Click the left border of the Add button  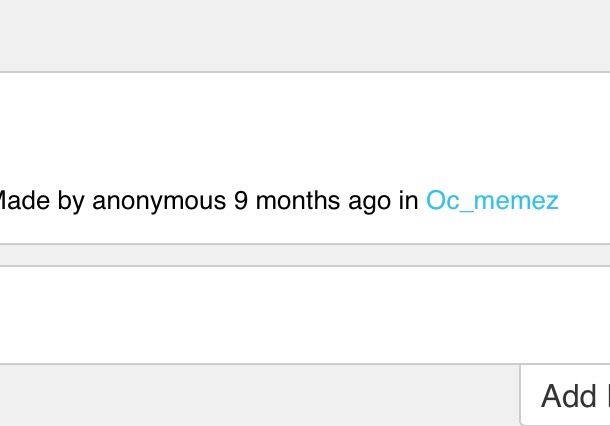[521, 396]
